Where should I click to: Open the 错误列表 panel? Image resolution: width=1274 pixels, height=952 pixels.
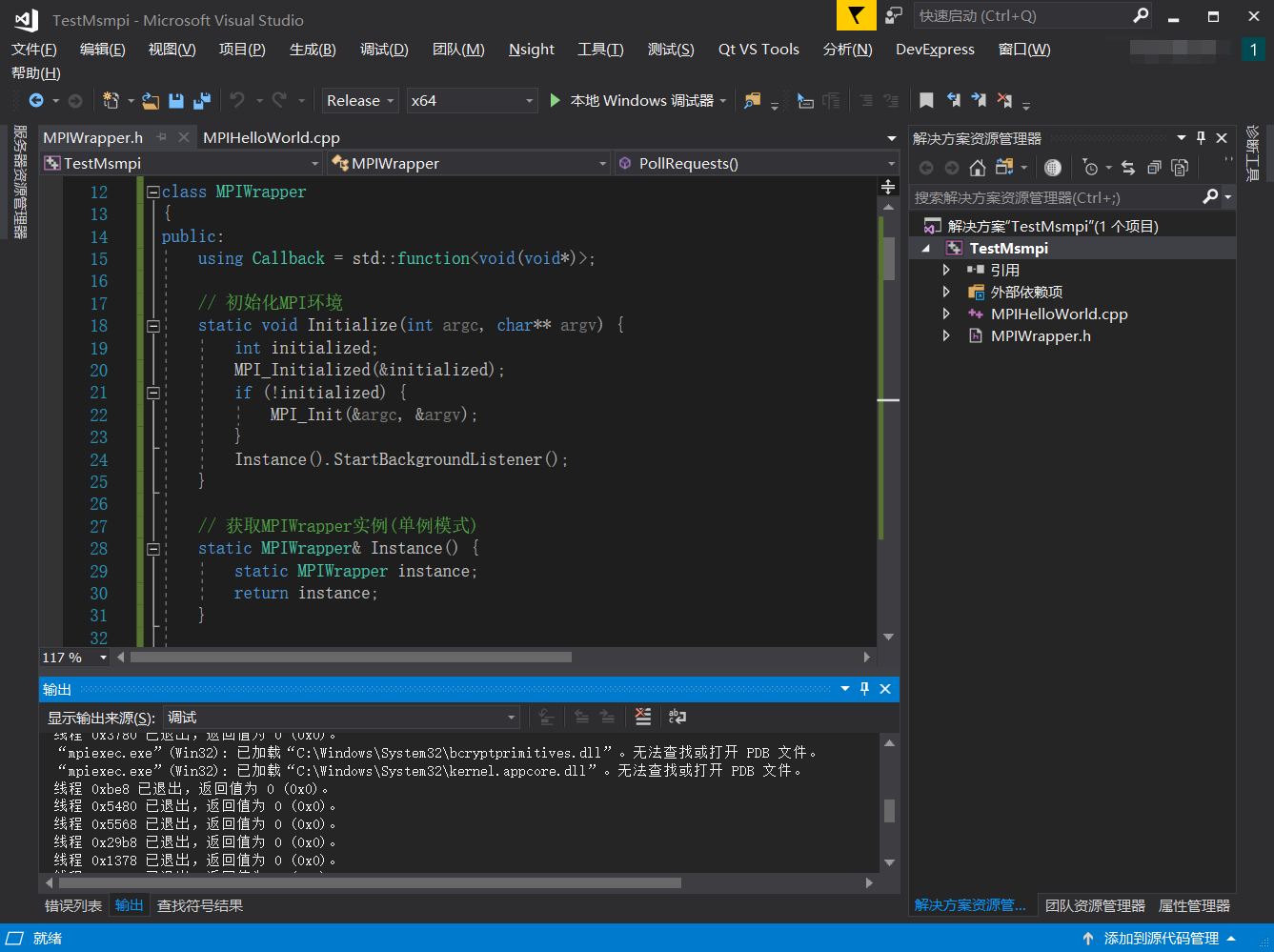point(72,905)
